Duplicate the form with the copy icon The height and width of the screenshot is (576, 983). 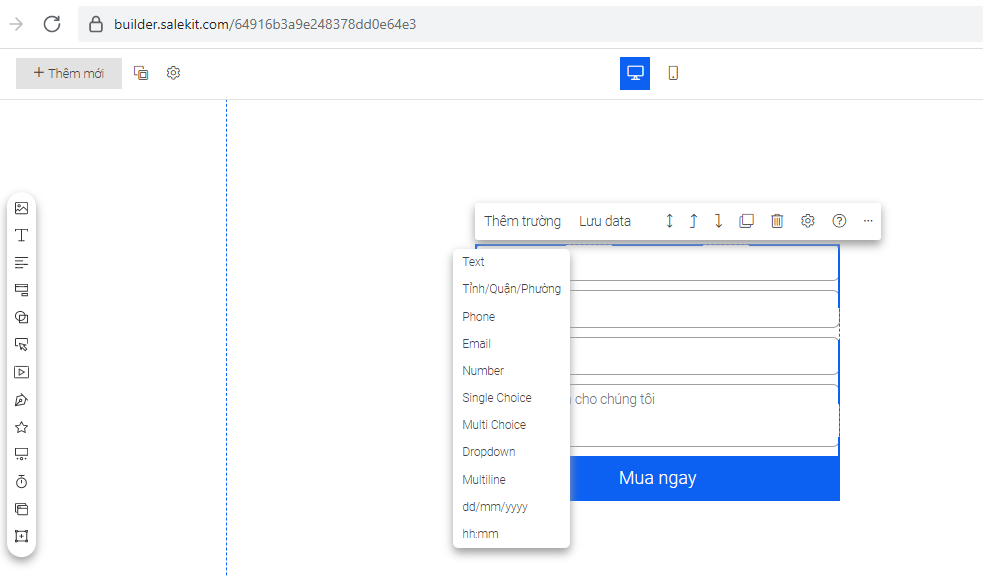coord(746,221)
